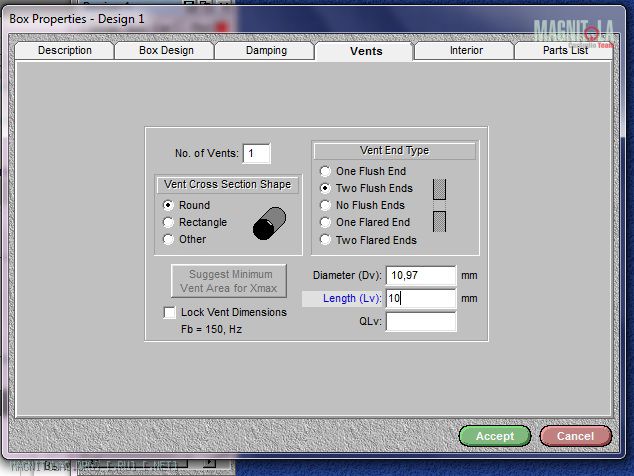Choose Two Flared Ends vent type
This screenshot has height=476, width=634.
pyautogui.click(x=325, y=240)
